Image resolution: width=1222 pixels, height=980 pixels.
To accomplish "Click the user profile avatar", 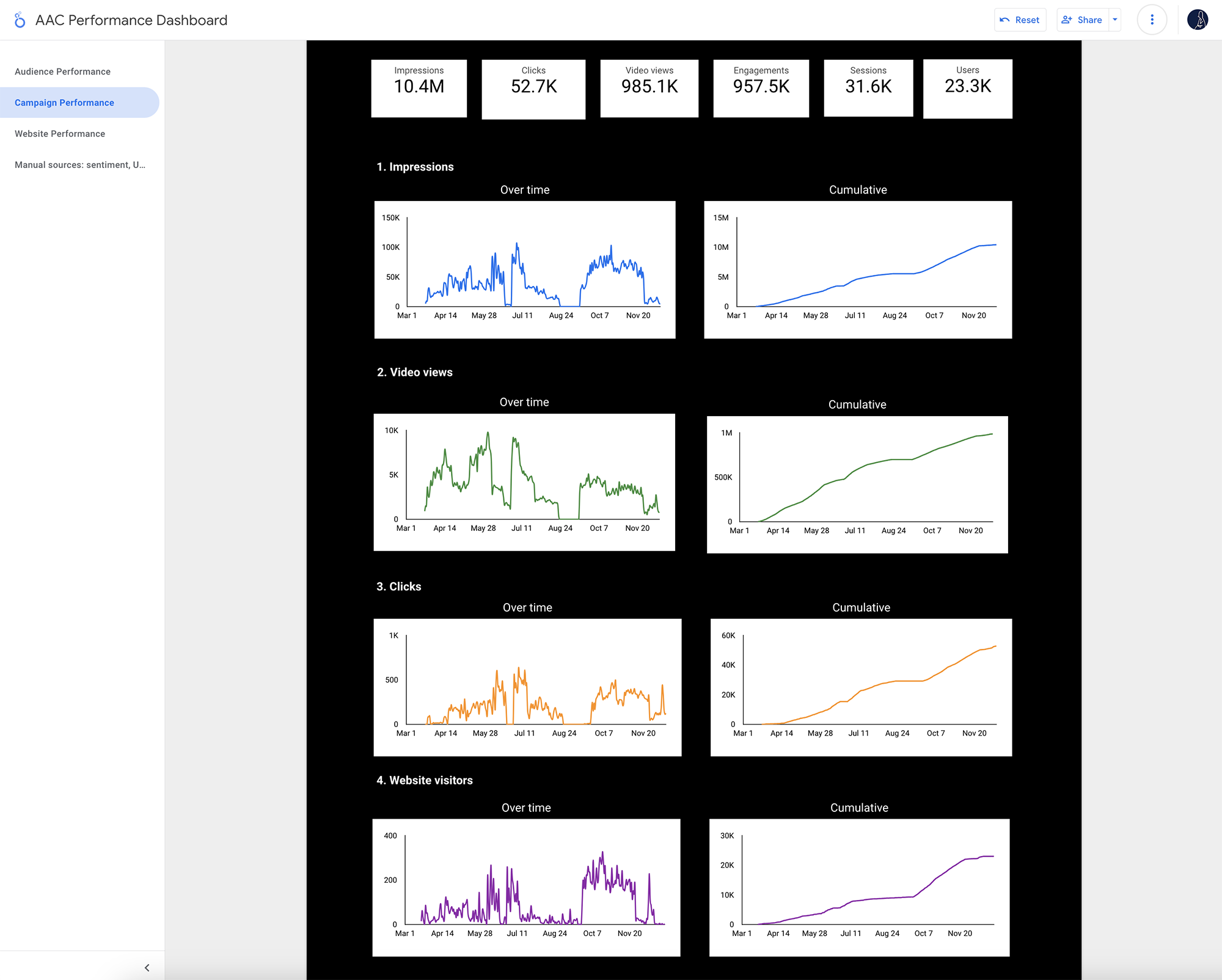I will pos(1197,20).
